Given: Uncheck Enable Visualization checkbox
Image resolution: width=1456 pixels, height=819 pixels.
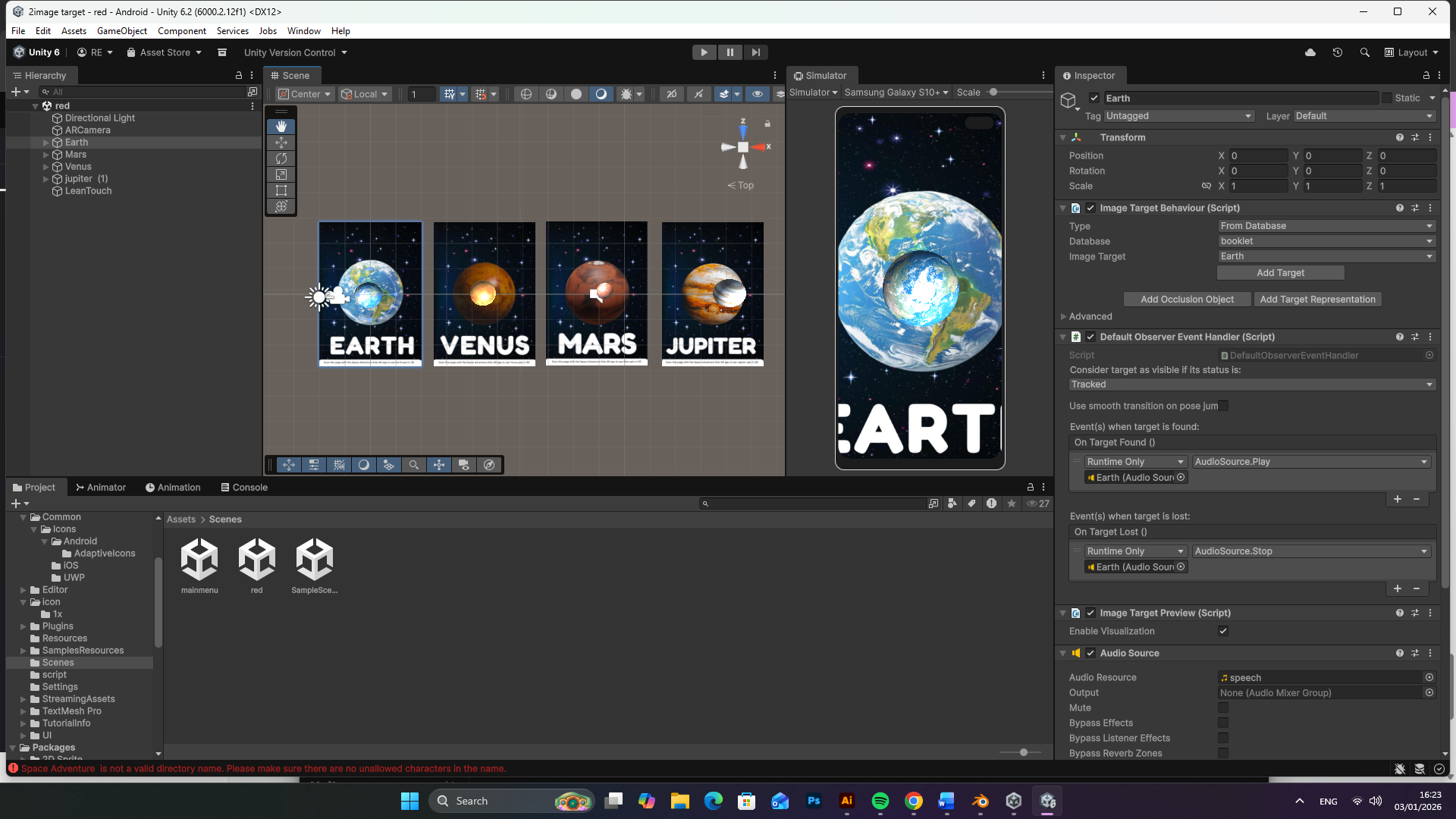Looking at the screenshot, I should pos(1223,631).
